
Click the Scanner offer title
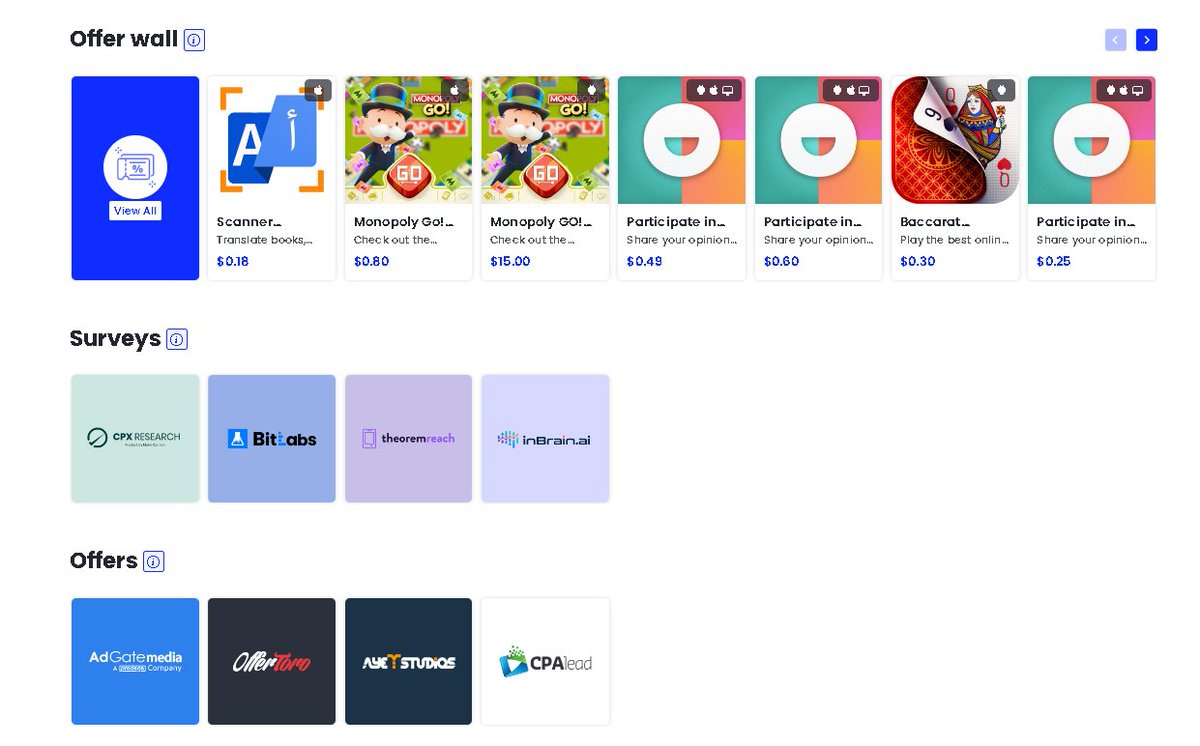249,222
